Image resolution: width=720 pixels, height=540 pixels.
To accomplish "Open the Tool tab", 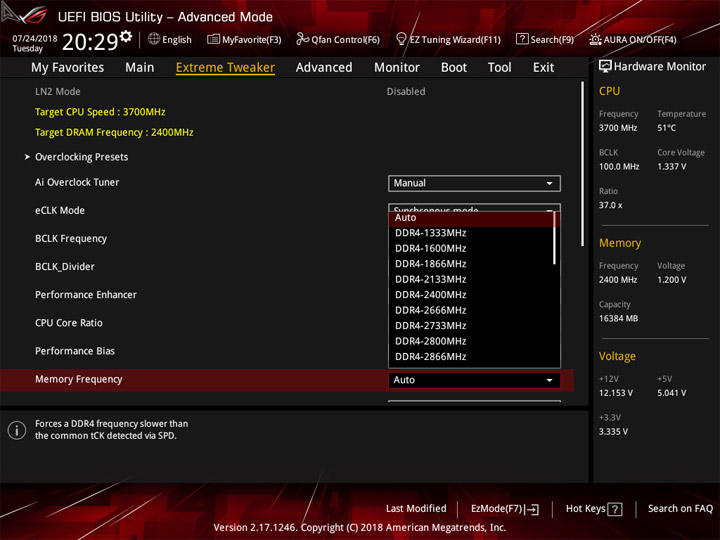I will coord(499,68).
